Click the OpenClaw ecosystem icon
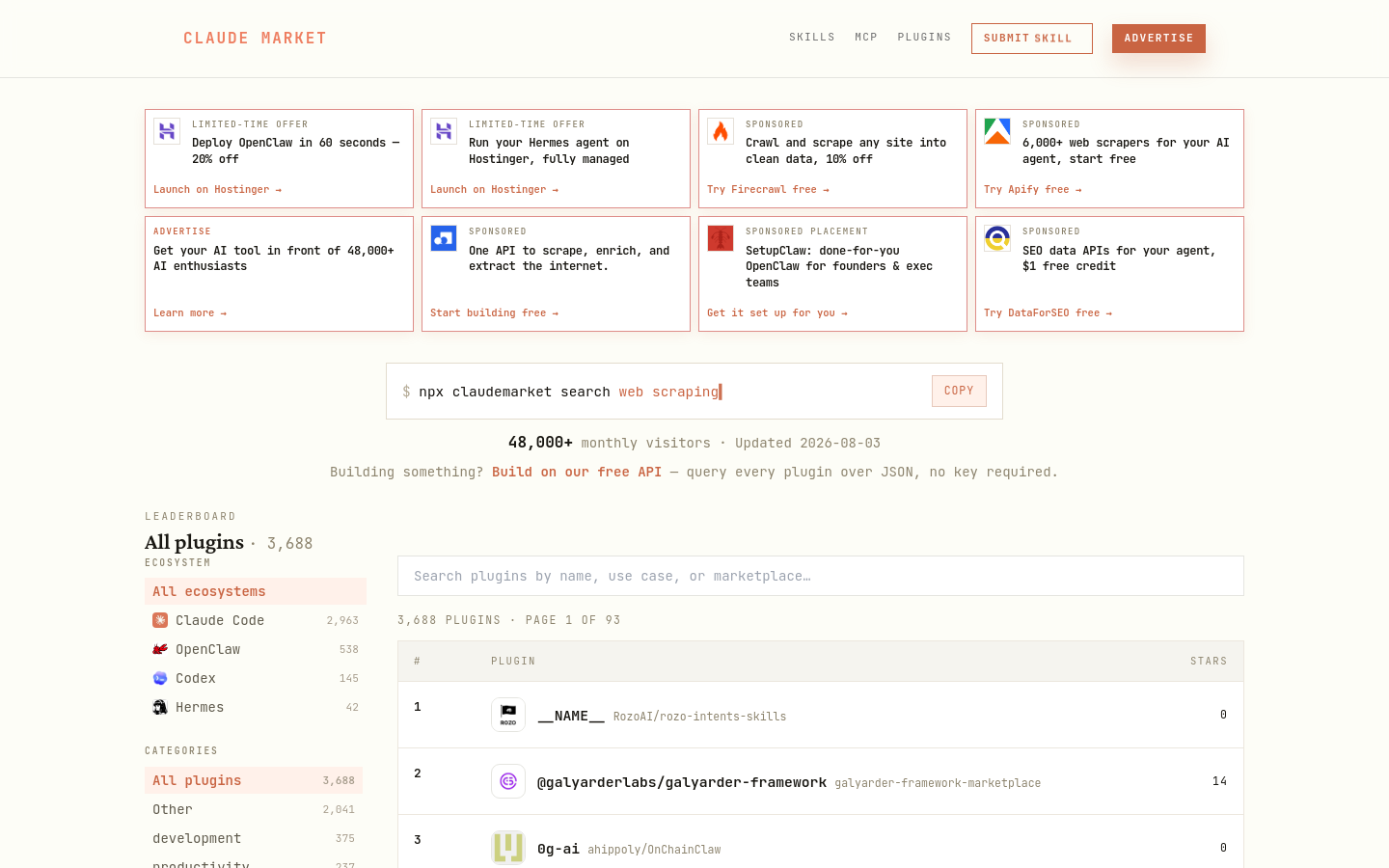The width and height of the screenshot is (1389, 868). pyautogui.click(x=160, y=649)
